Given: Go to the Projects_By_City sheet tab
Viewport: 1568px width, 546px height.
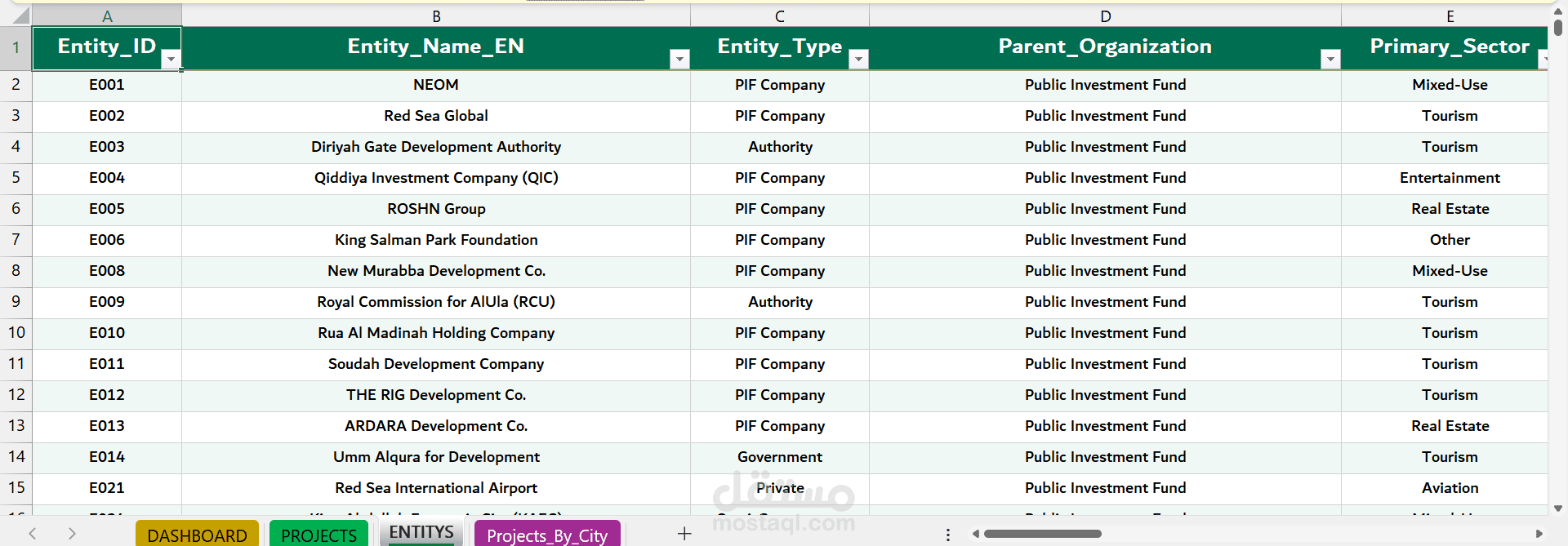Looking at the screenshot, I should point(547,535).
